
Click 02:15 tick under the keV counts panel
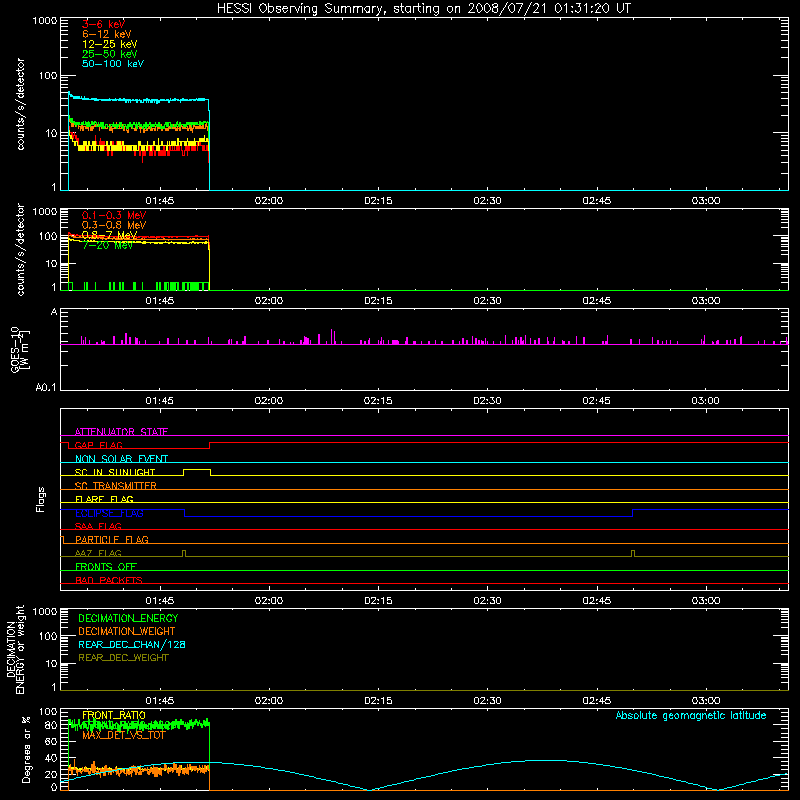pos(378,201)
